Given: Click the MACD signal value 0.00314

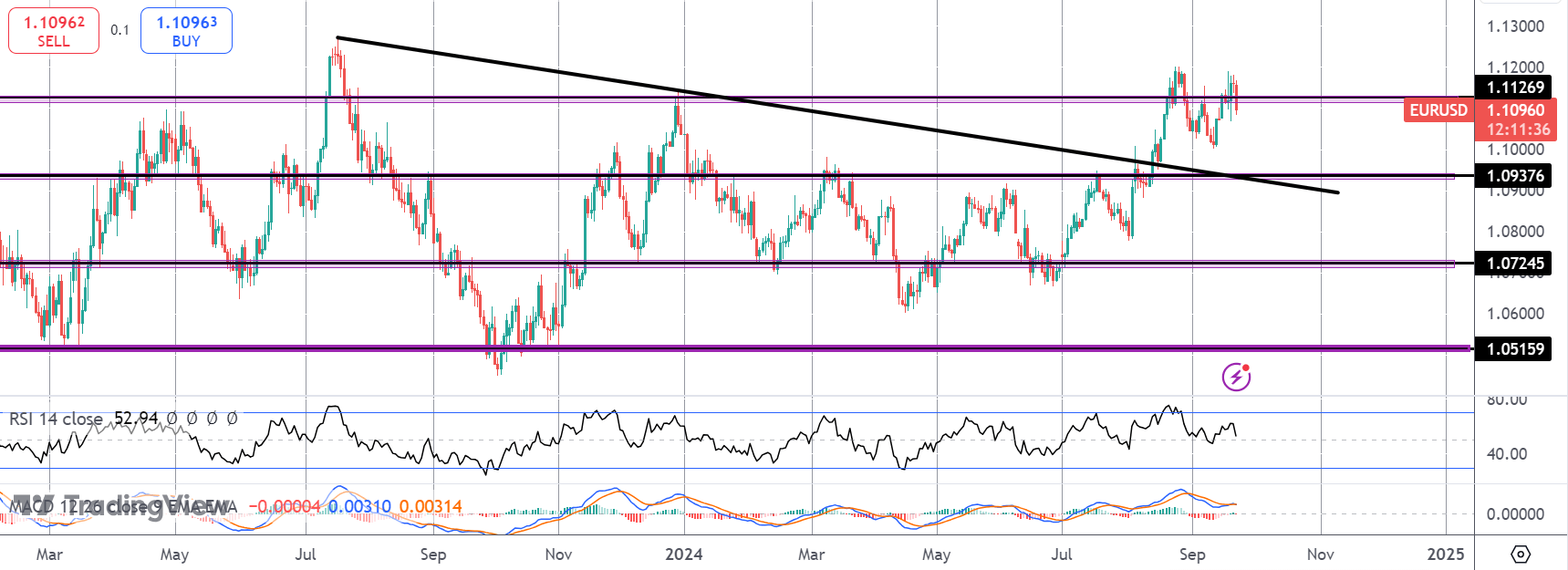Looking at the screenshot, I should tap(431, 506).
